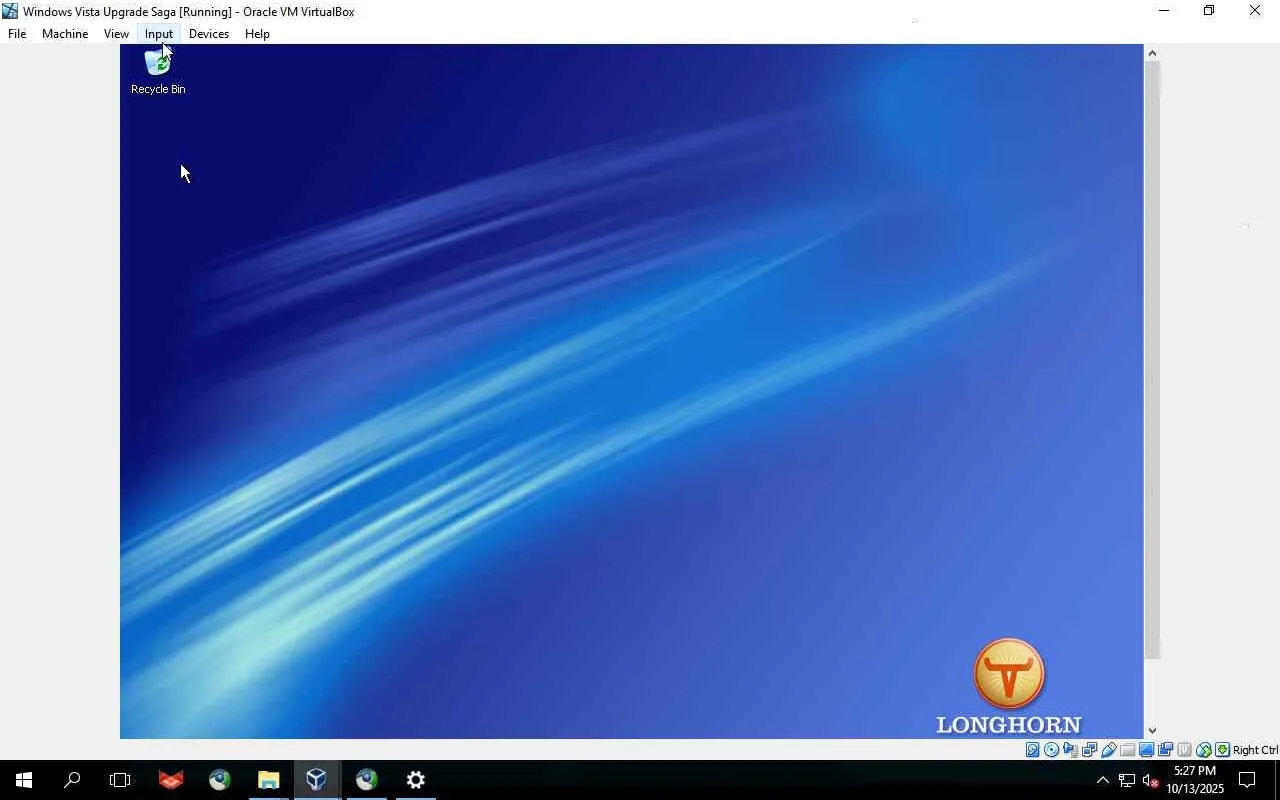
Task: Show hidden system tray icons
Action: click(1103, 780)
